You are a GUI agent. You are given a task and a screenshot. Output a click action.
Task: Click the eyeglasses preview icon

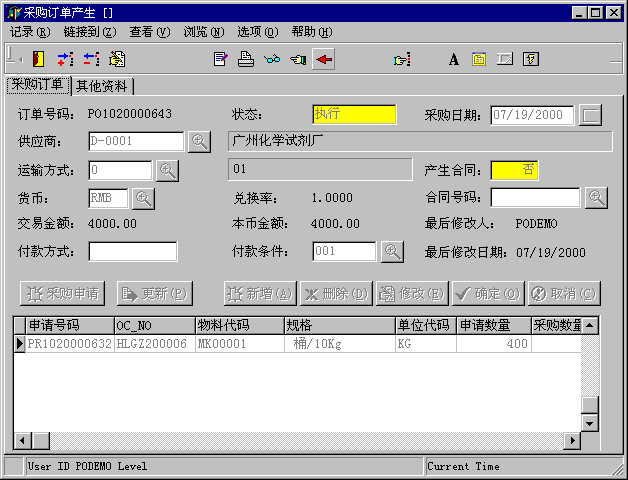272,59
